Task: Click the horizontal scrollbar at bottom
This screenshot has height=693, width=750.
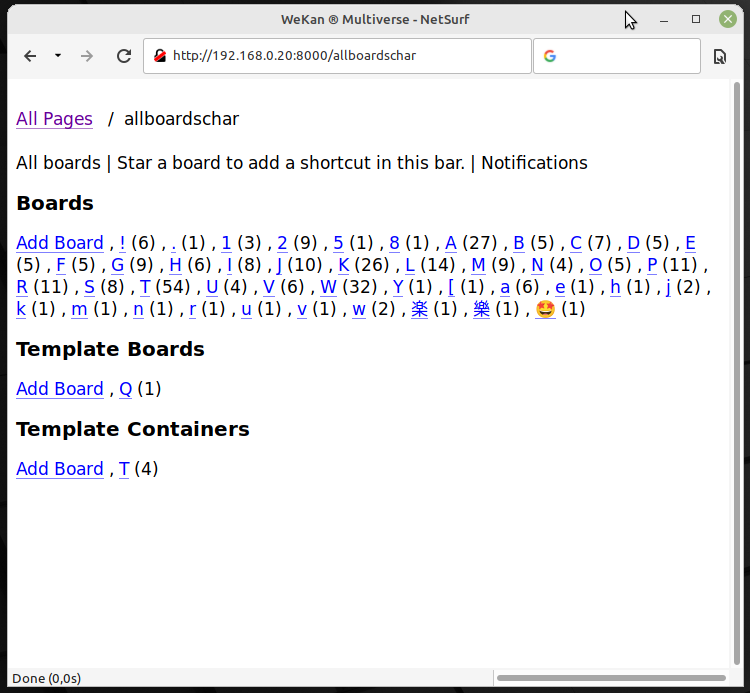Action: (611, 678)
